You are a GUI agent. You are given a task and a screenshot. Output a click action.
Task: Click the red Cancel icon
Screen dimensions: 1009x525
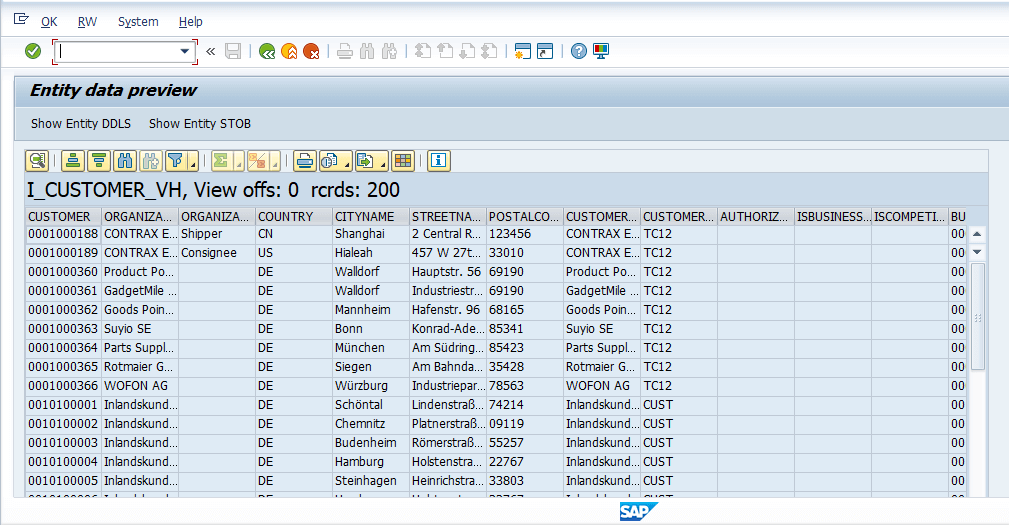[311, 51]
